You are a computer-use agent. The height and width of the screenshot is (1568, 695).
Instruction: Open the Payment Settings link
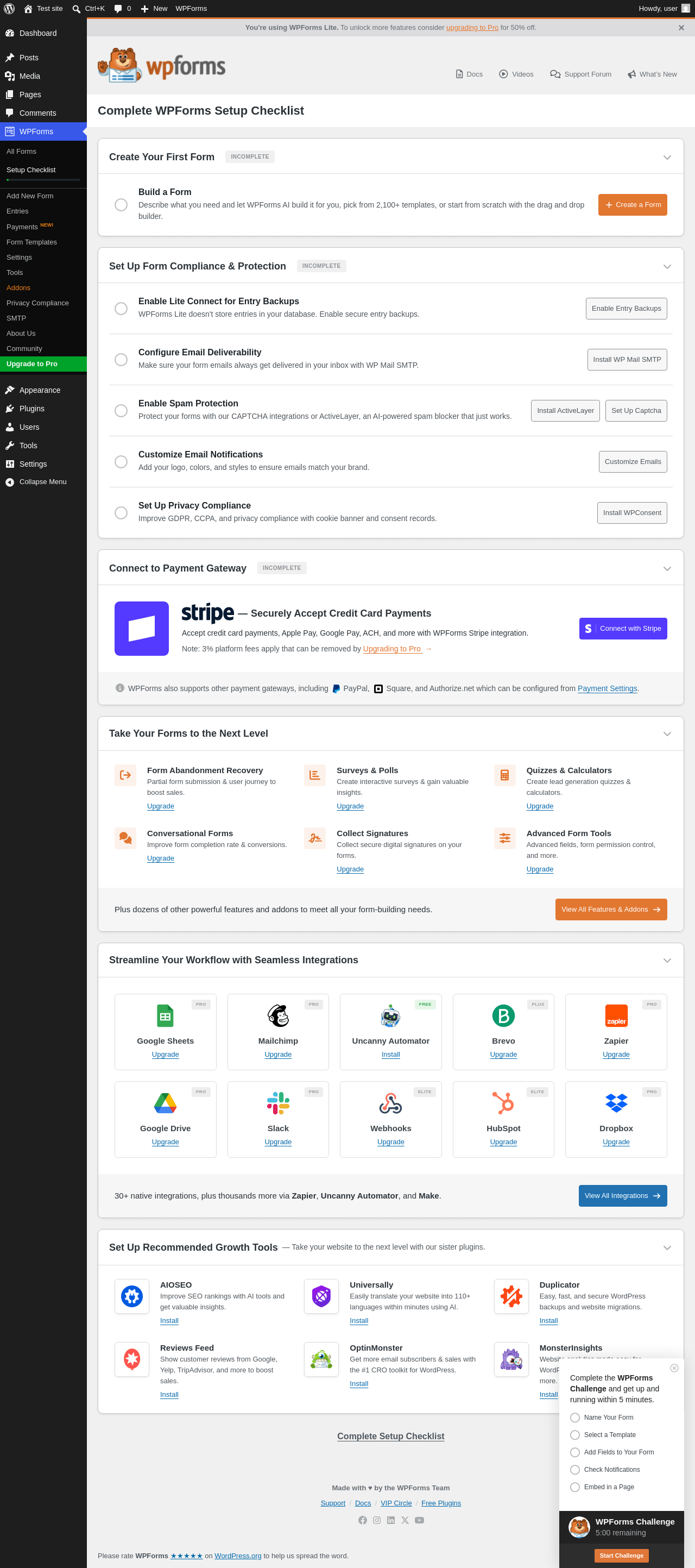pos(607,688)
